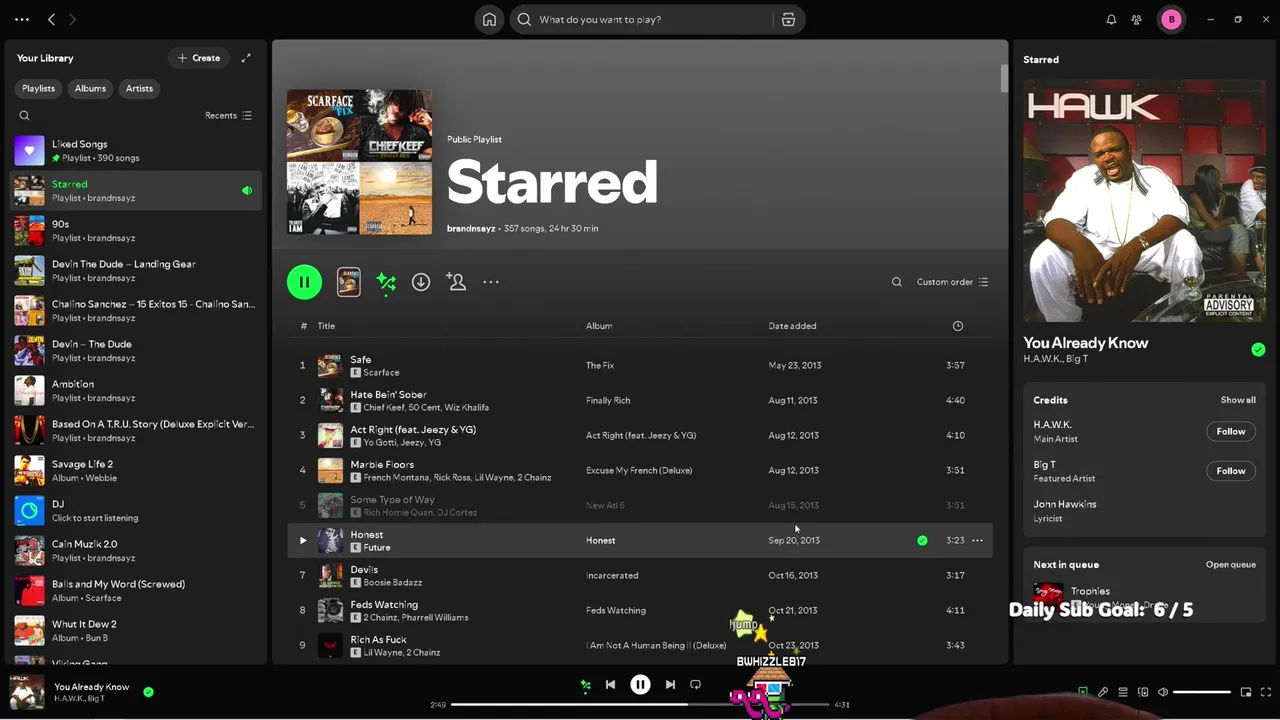This screenshot has width=1280, height=720.
Task: Enter full screen mode
Action: 1266,692
